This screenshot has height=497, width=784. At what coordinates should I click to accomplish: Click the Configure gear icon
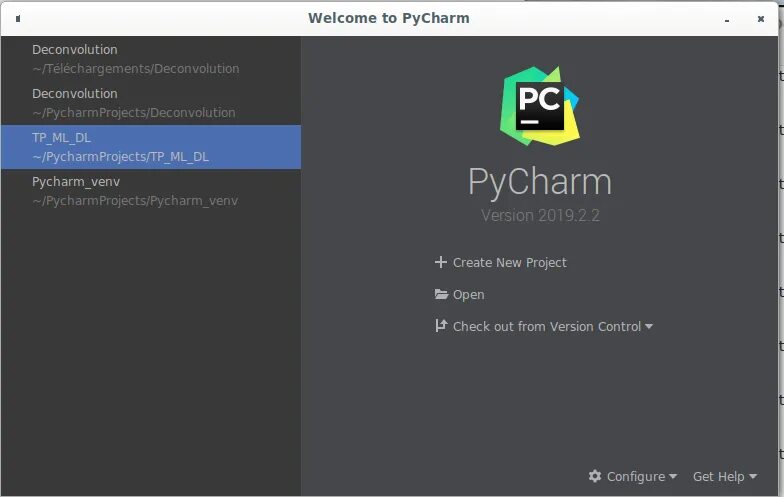594,476
